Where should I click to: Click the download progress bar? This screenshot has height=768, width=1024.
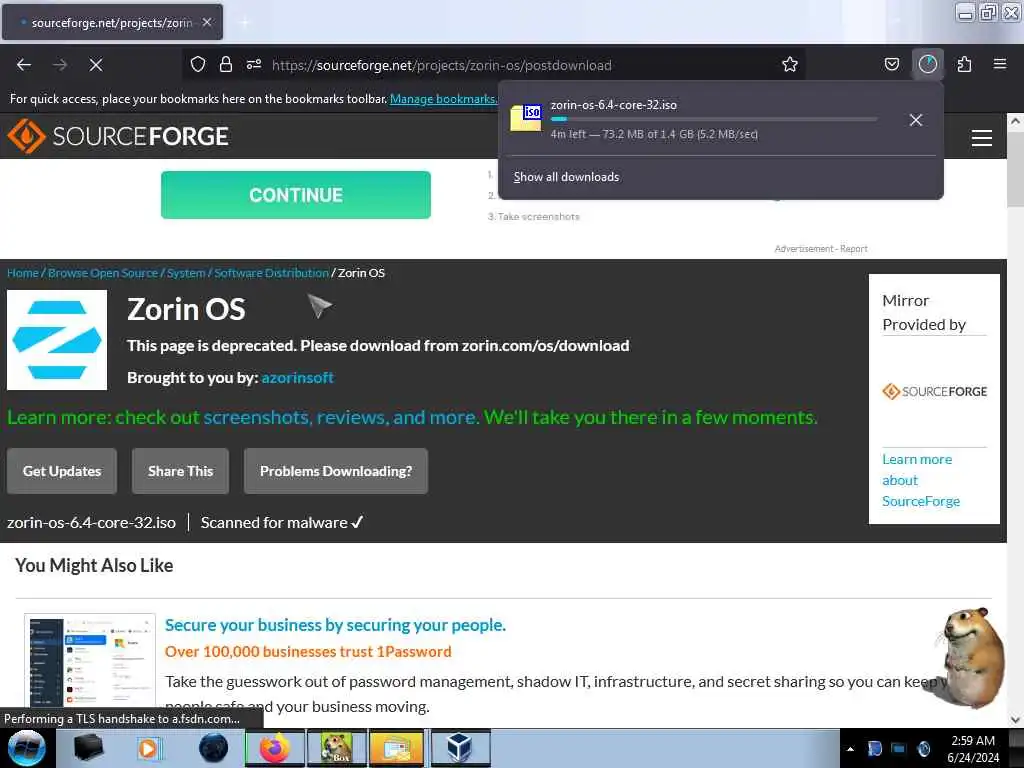[714, 120]
